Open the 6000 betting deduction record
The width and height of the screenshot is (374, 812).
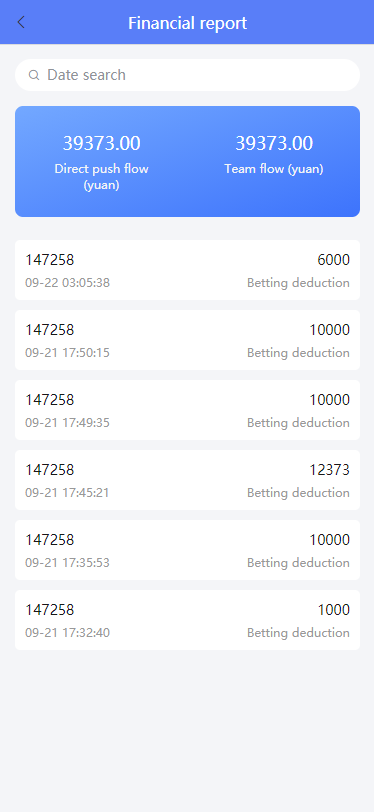(x=187, y=270)
